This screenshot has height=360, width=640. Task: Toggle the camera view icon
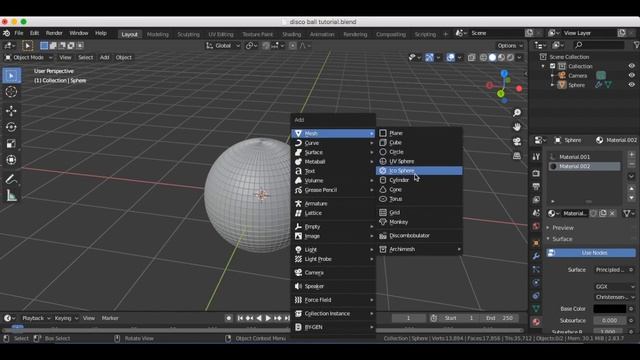[517, 141]
